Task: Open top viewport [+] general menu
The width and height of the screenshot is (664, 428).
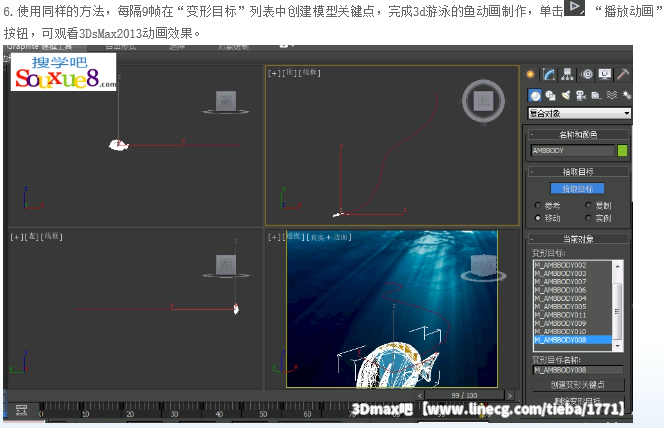Action: point(274,73)
